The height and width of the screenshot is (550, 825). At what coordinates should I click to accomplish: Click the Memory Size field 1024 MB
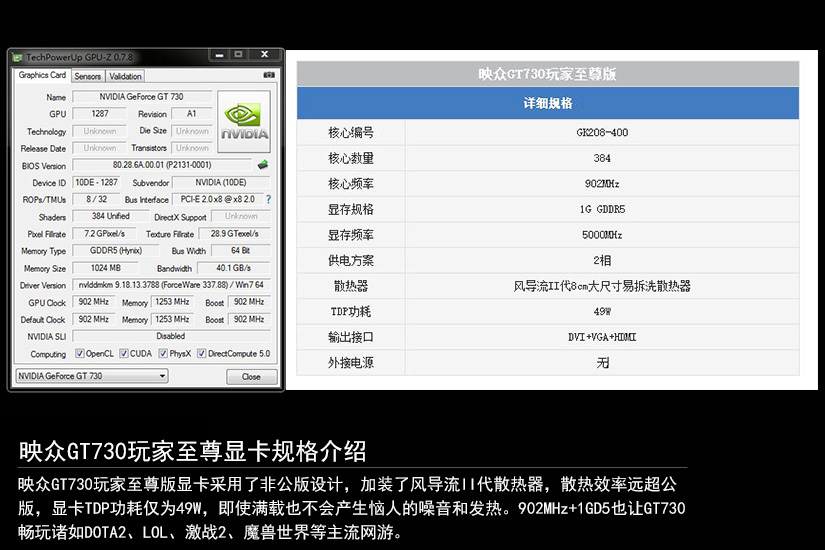105,268
